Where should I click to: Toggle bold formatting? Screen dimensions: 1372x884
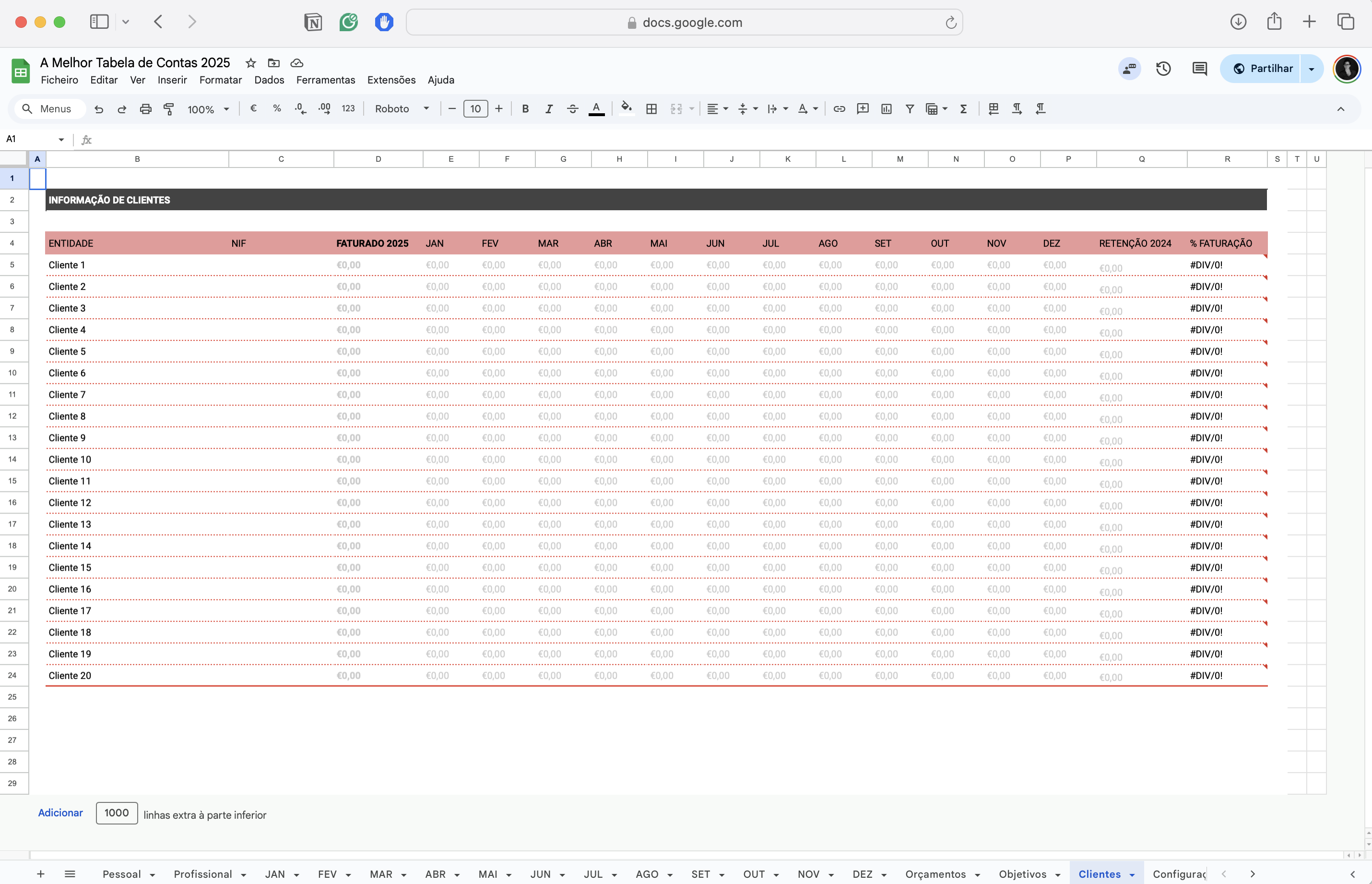pyautogui.click(x=525, y=109)
